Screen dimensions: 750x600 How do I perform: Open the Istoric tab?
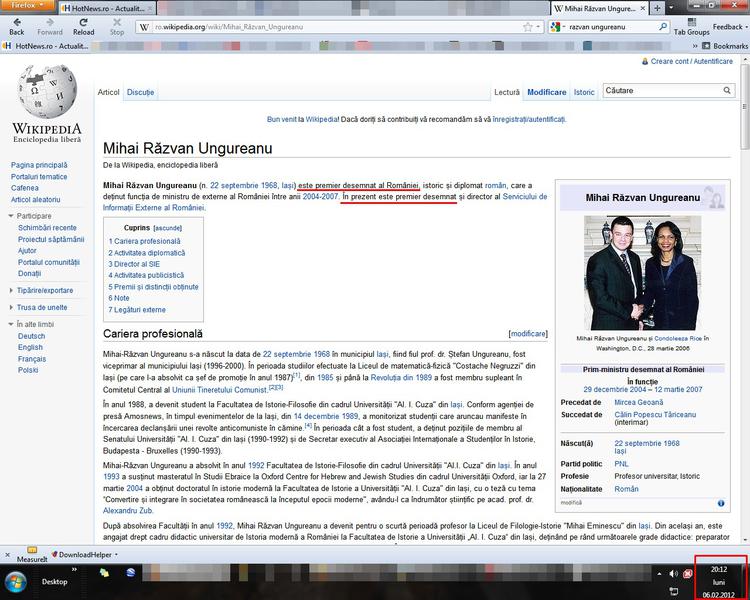(x=584, y=92)
